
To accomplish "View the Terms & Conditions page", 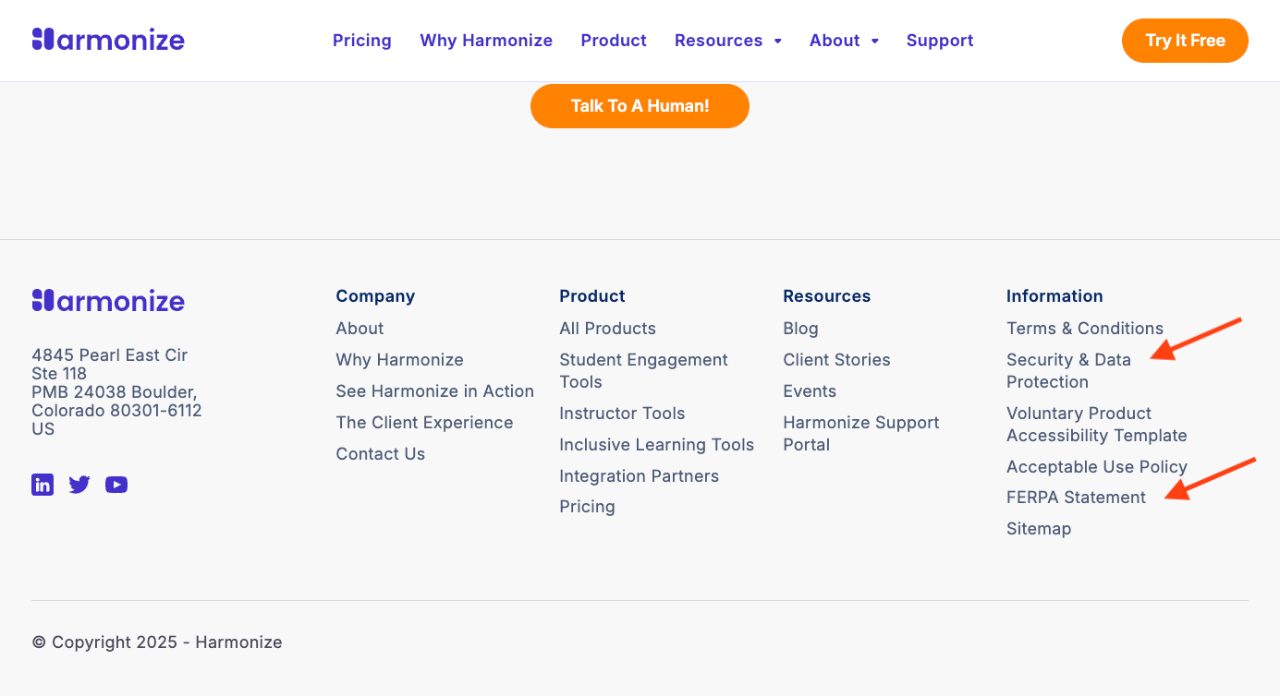I will pyautogui.click(x=1085, y=328).
